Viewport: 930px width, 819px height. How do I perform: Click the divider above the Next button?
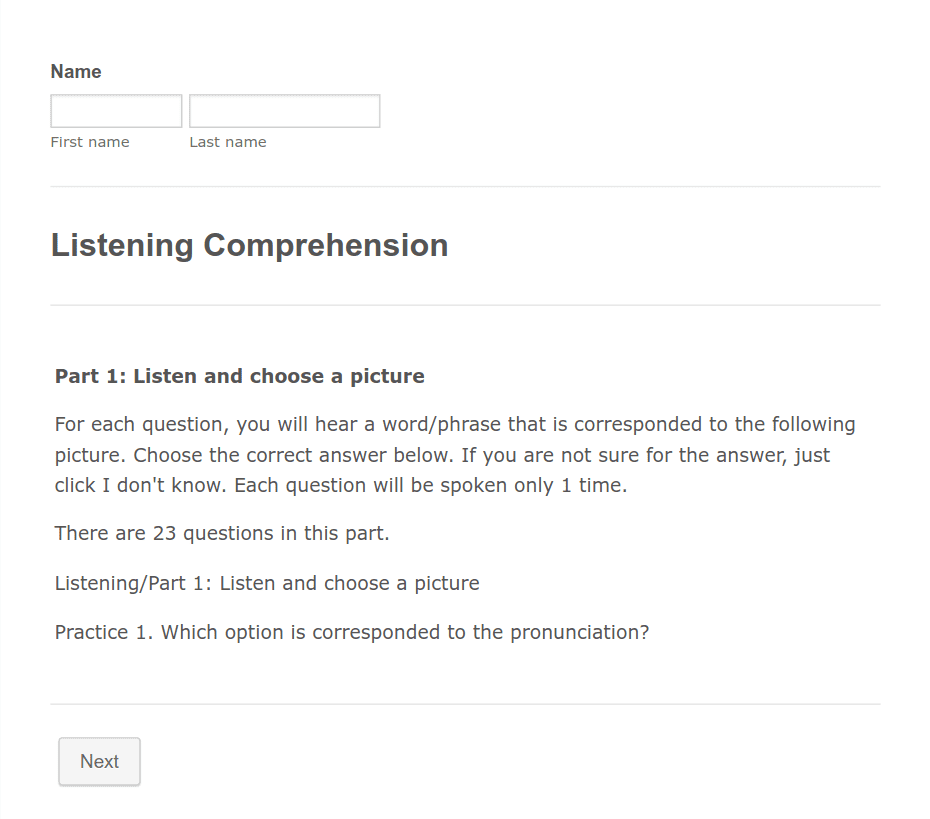pyautogui.click(x=465, y=703)
